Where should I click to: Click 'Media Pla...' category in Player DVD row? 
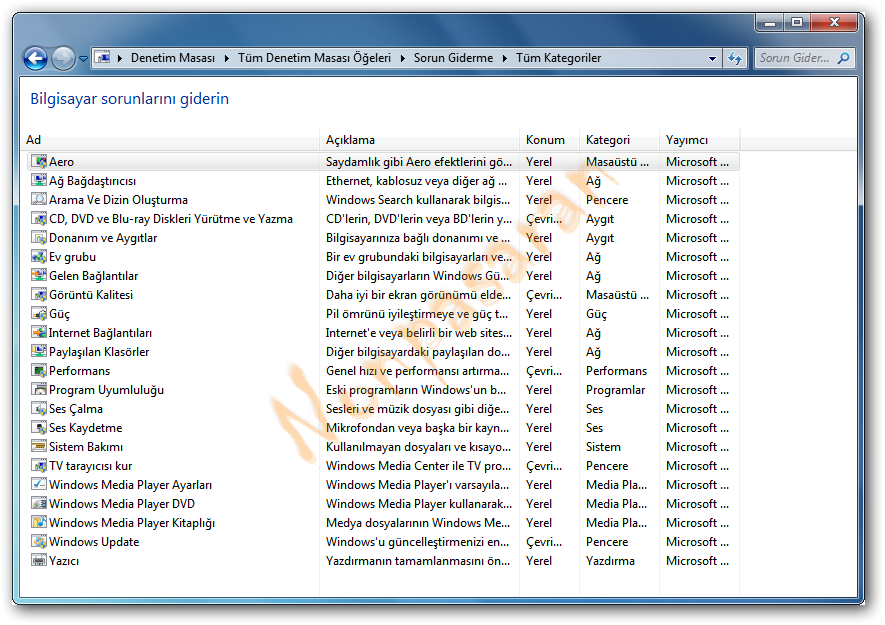[616, 504]
